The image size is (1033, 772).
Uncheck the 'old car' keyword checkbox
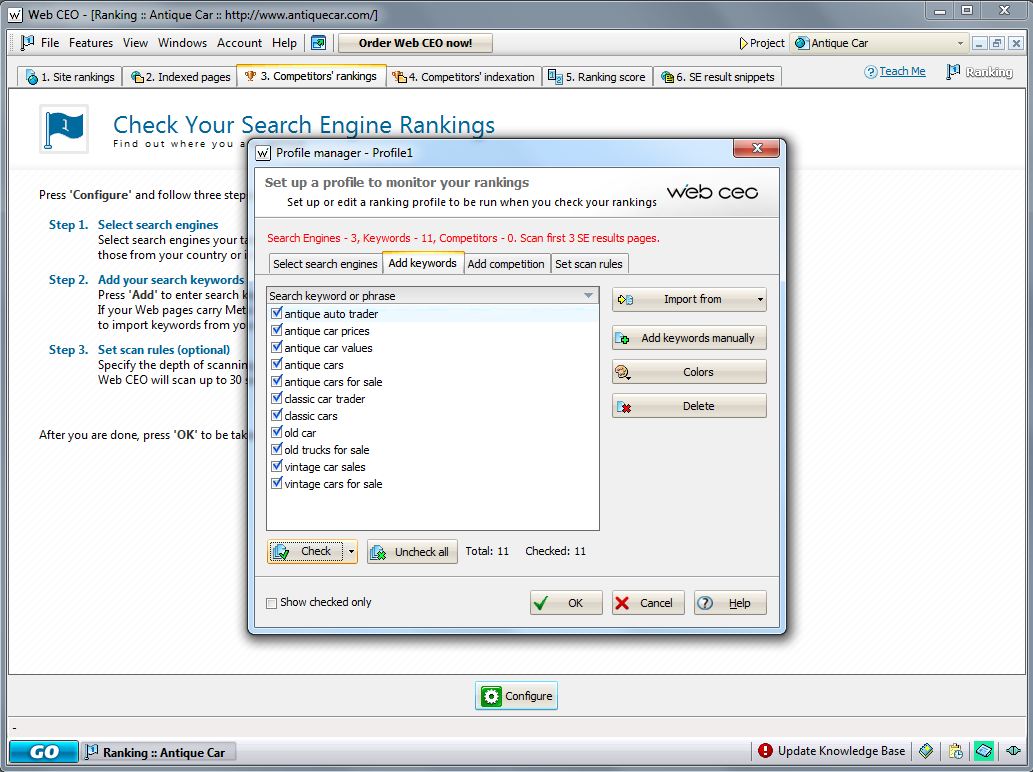click(277, 433)
